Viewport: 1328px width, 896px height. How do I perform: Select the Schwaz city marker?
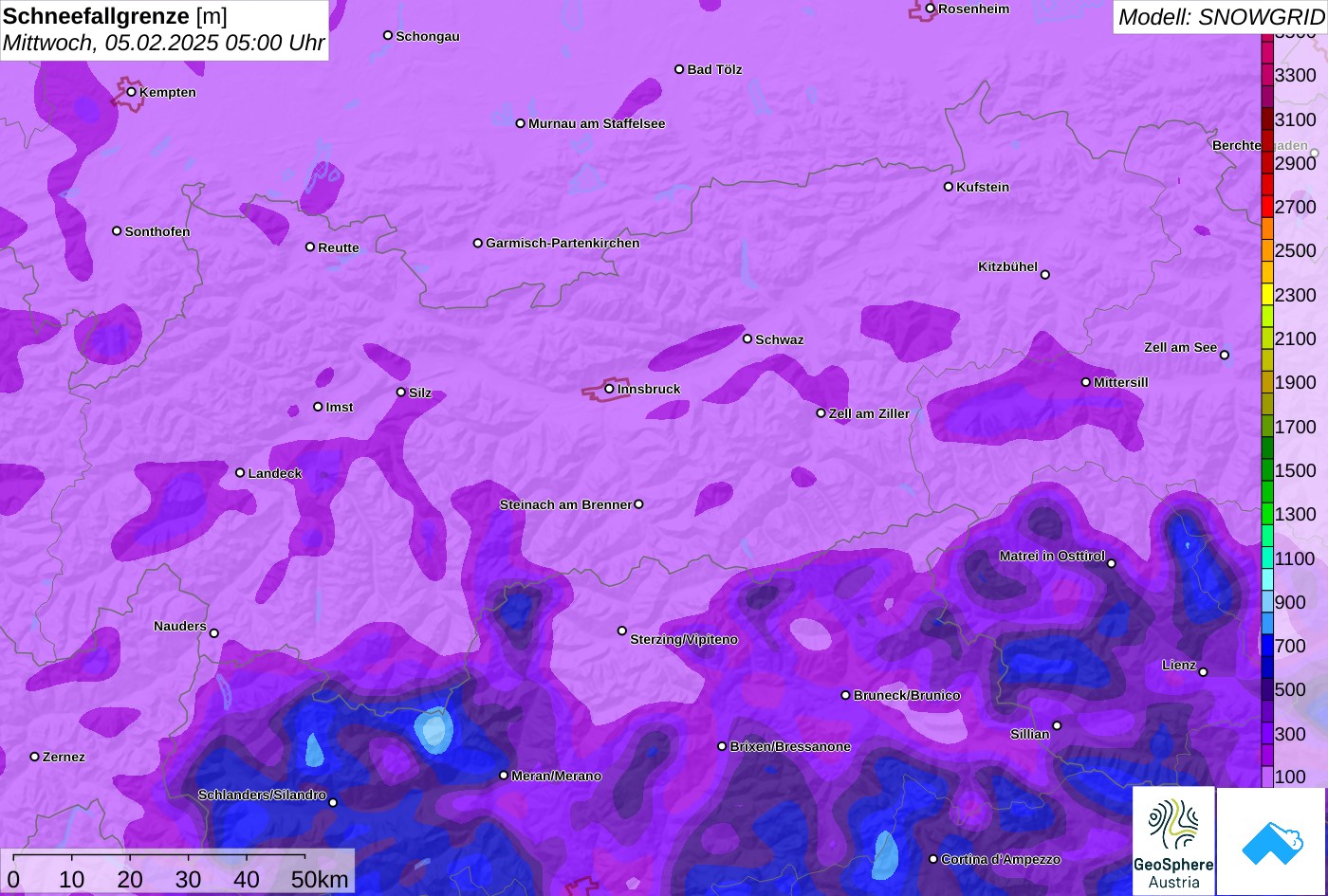(x=747, y=338)
